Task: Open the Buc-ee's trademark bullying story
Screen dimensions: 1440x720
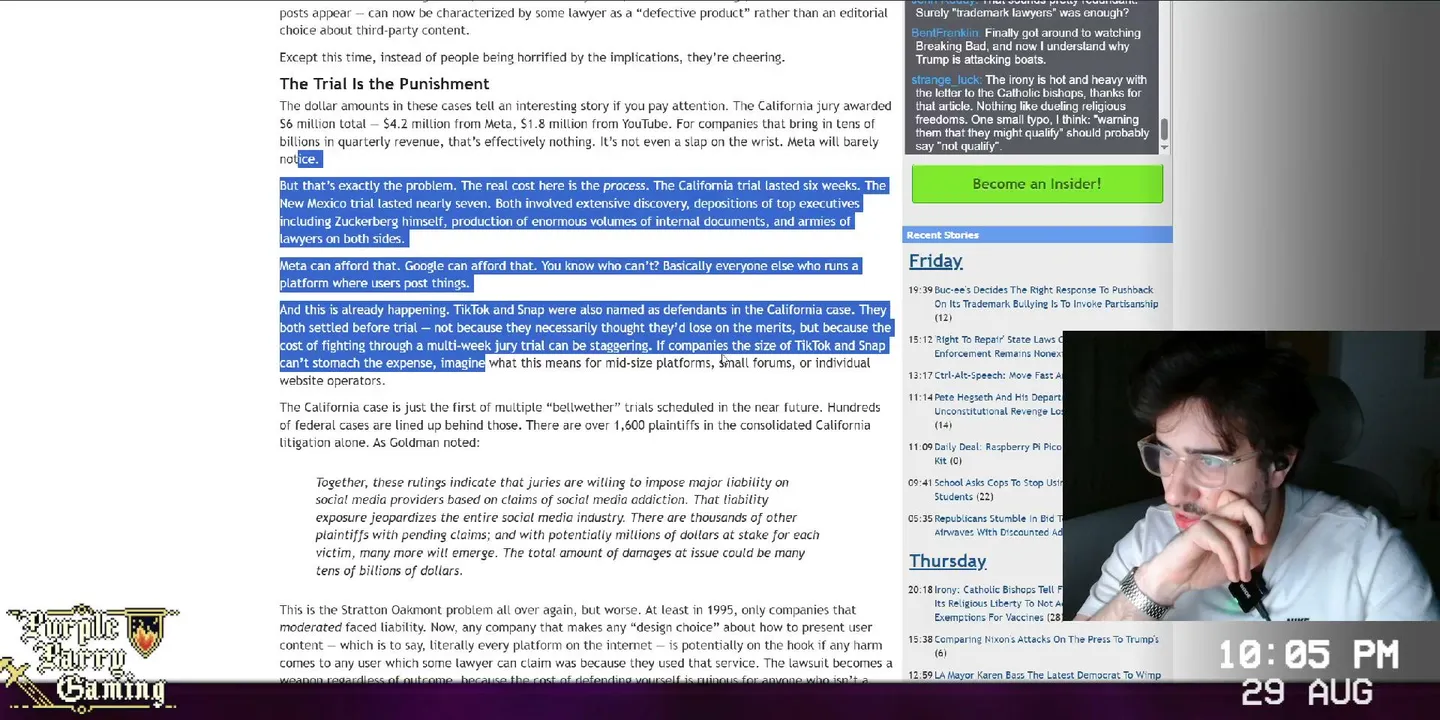Action: [1046, 297]
